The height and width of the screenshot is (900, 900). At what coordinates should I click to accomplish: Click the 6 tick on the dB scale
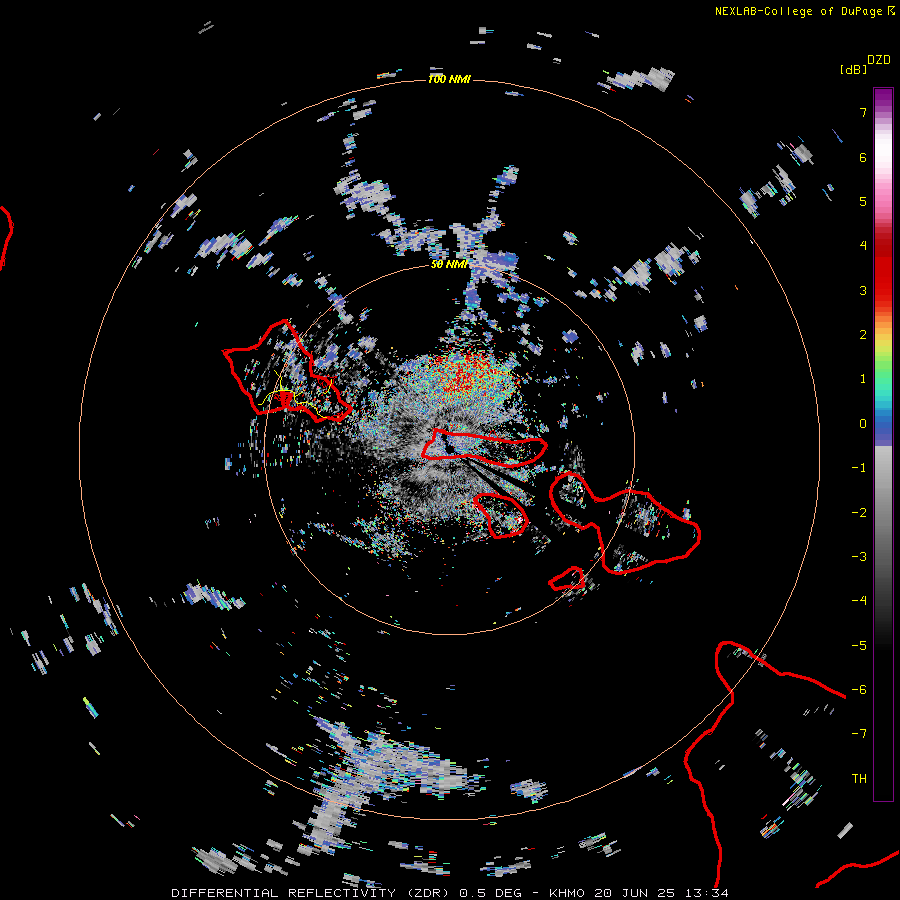click(863, 157)
